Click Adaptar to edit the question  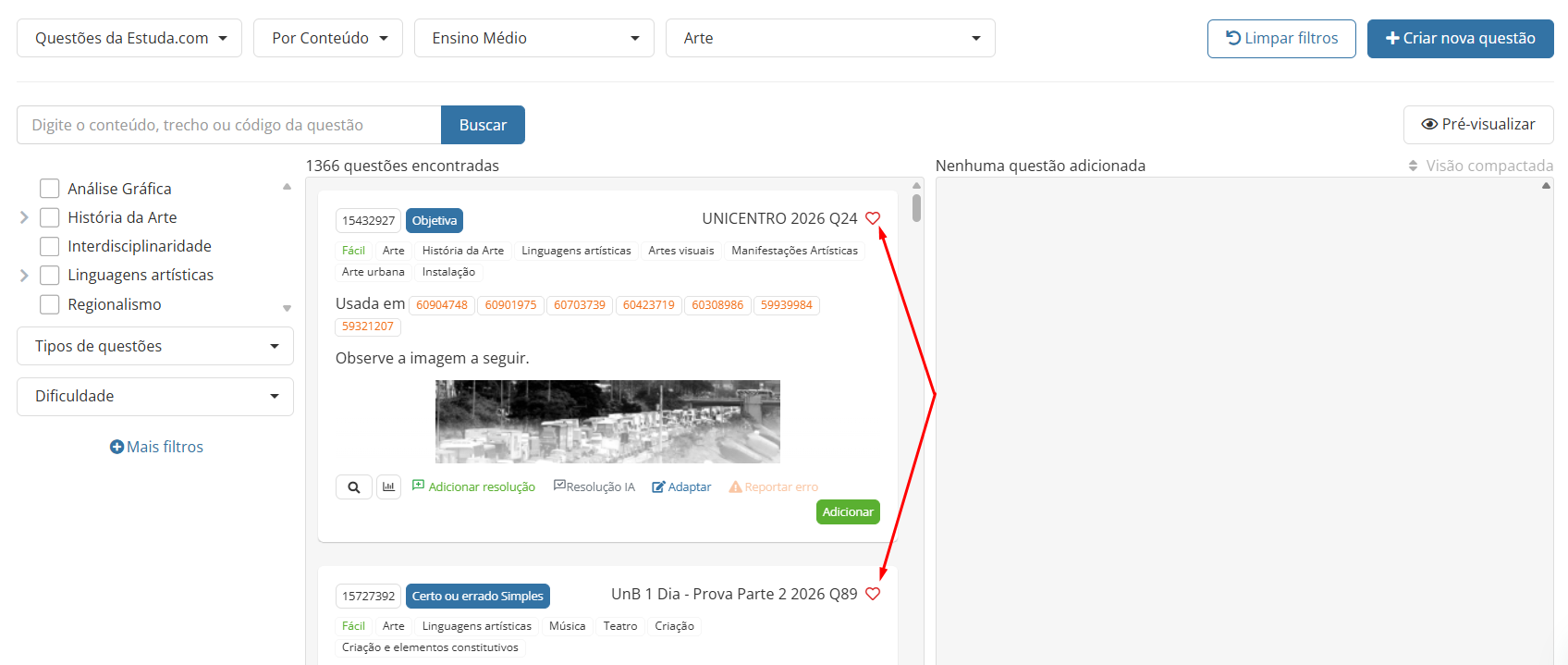pos(681,486)
